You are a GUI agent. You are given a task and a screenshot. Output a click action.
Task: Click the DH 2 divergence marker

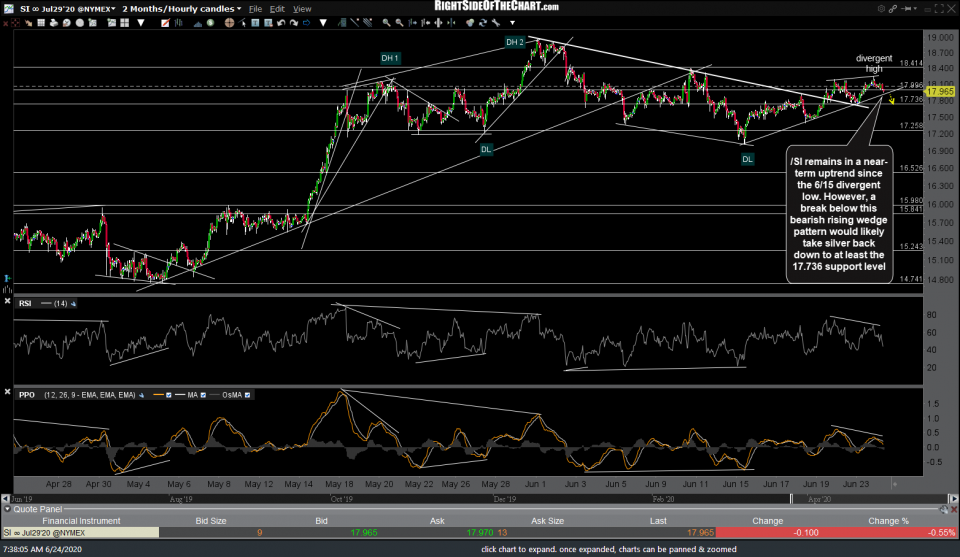[x=514, y=42]
